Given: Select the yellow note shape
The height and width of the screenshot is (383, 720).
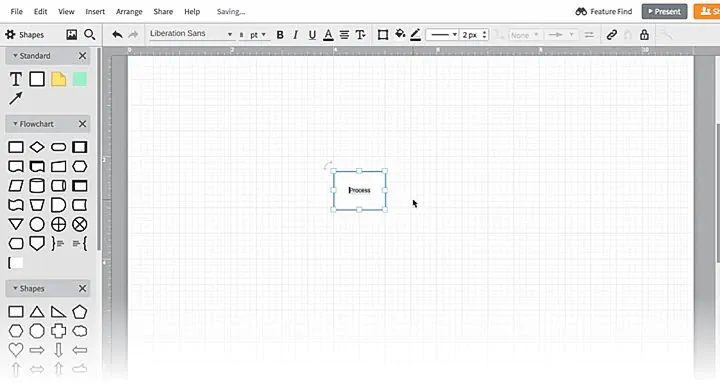Looking at the screenshot, I should coord(58,79).
